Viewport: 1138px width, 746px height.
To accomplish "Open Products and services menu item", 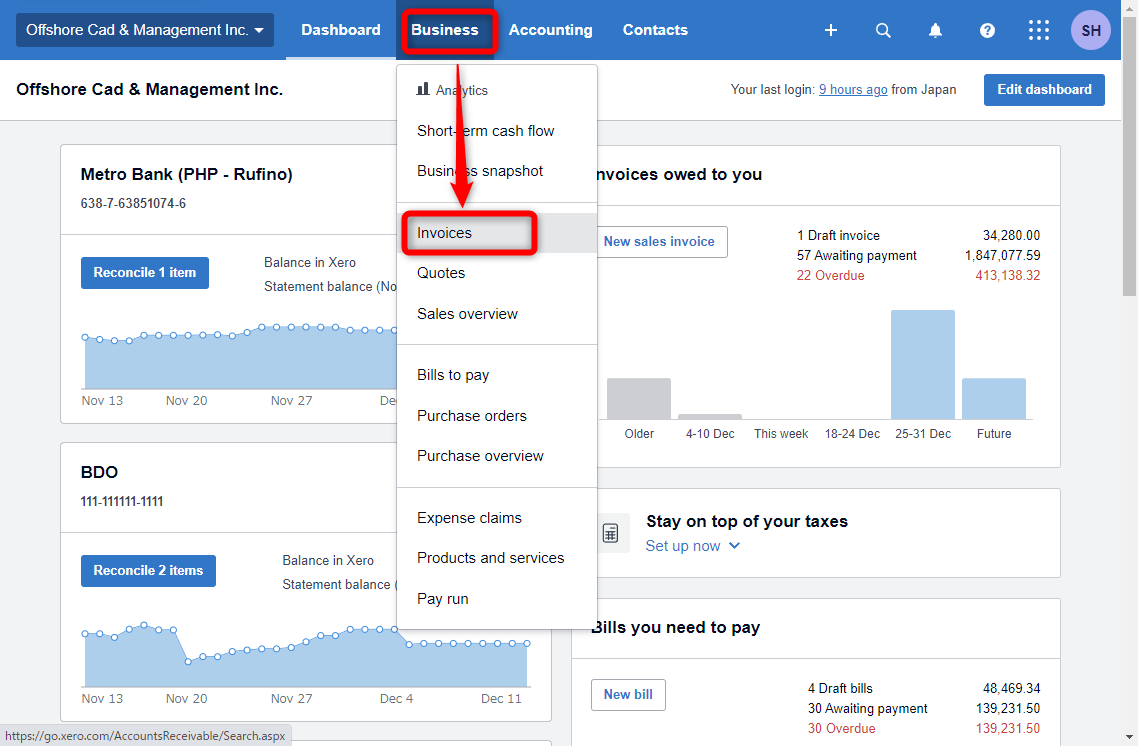I will 496,558.
